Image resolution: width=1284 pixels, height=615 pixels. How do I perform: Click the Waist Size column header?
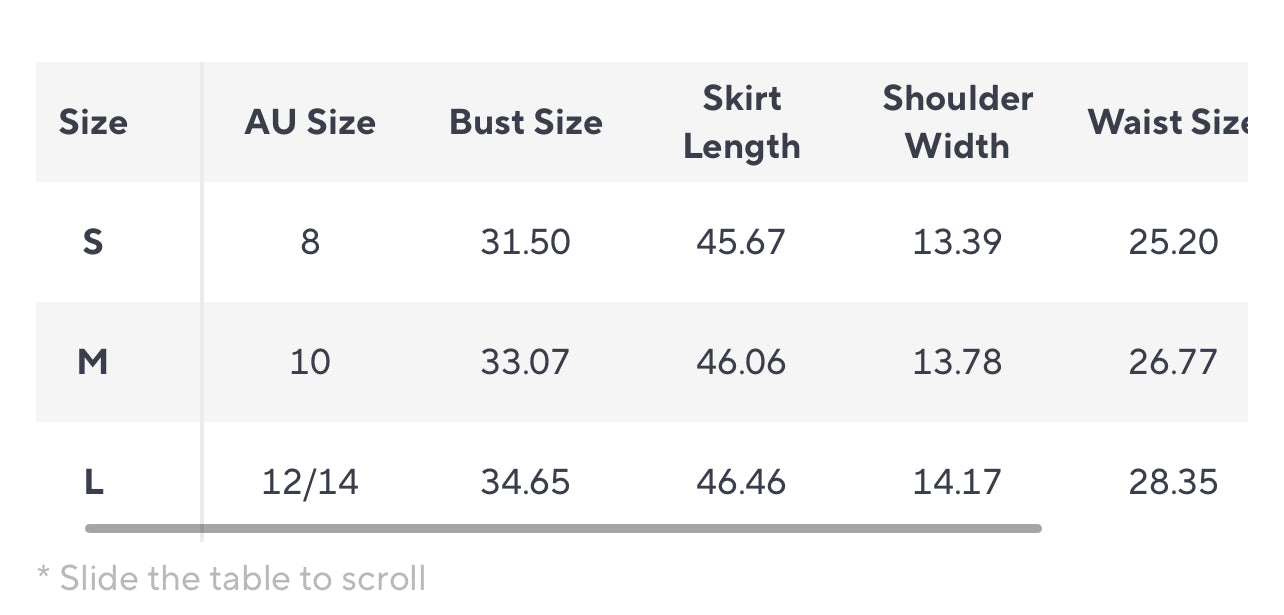tap(1168, 122)
